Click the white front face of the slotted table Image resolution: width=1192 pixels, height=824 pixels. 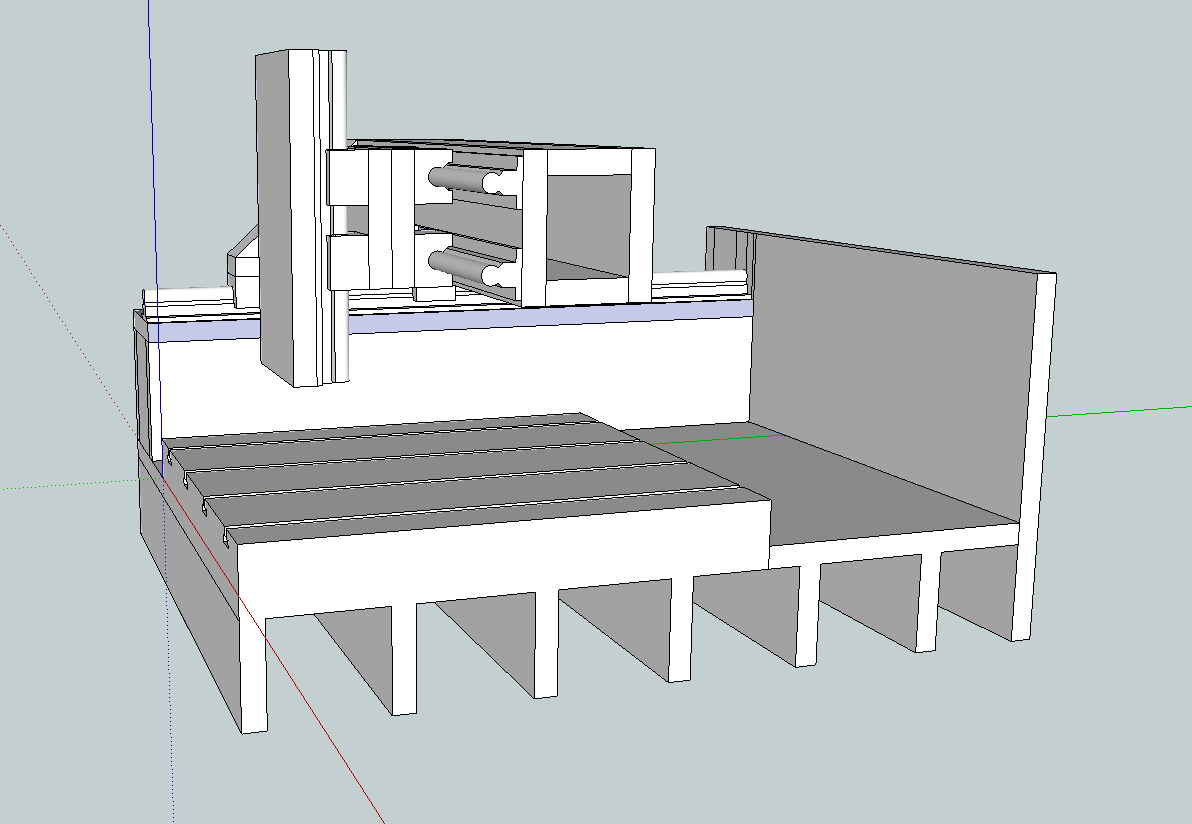pyautogui.click(x=502, y=559)
